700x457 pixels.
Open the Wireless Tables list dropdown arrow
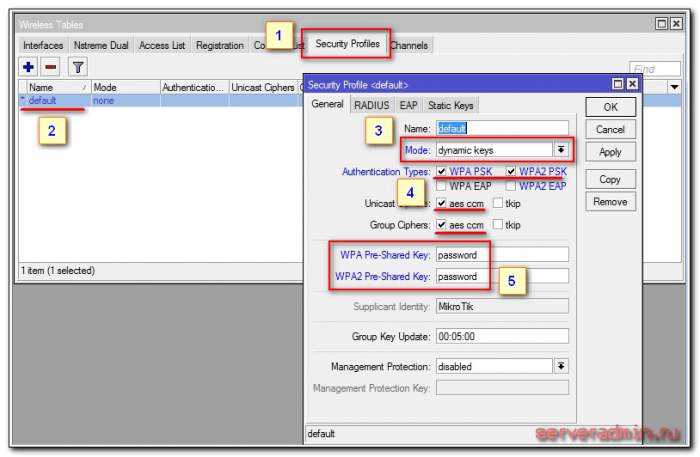[675, 88]
